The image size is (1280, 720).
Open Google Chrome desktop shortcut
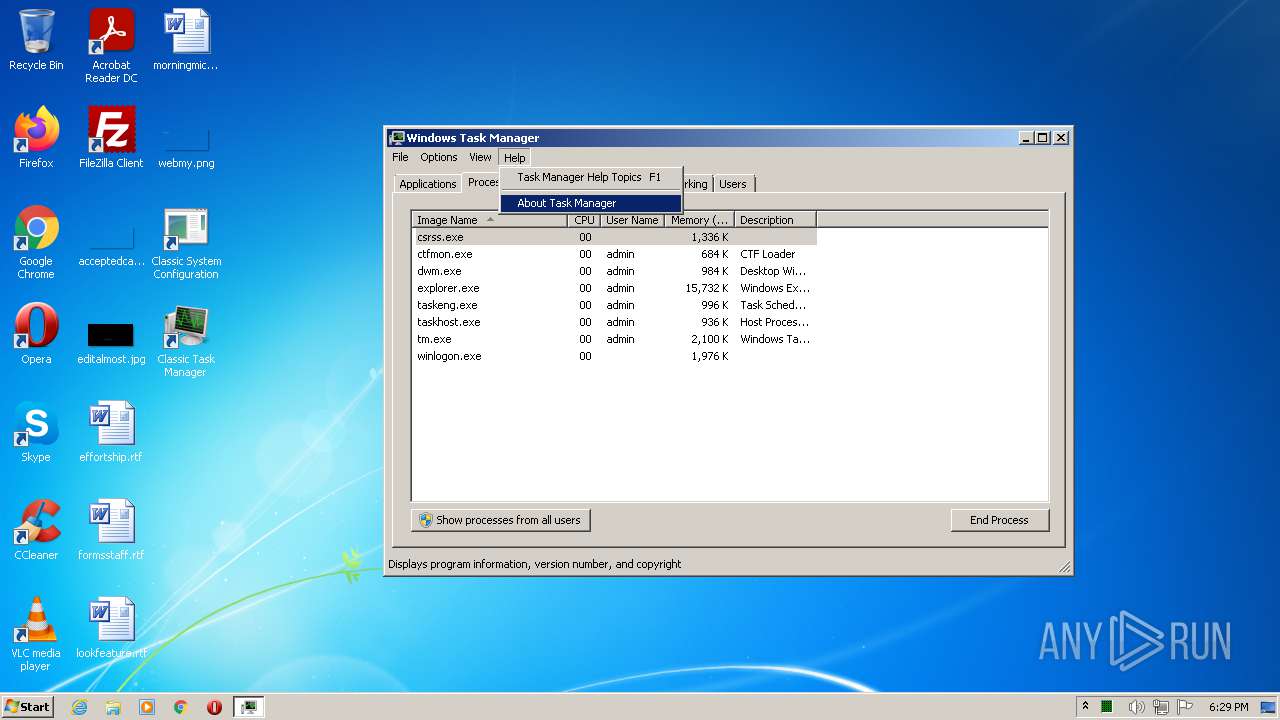coord(36,243)
